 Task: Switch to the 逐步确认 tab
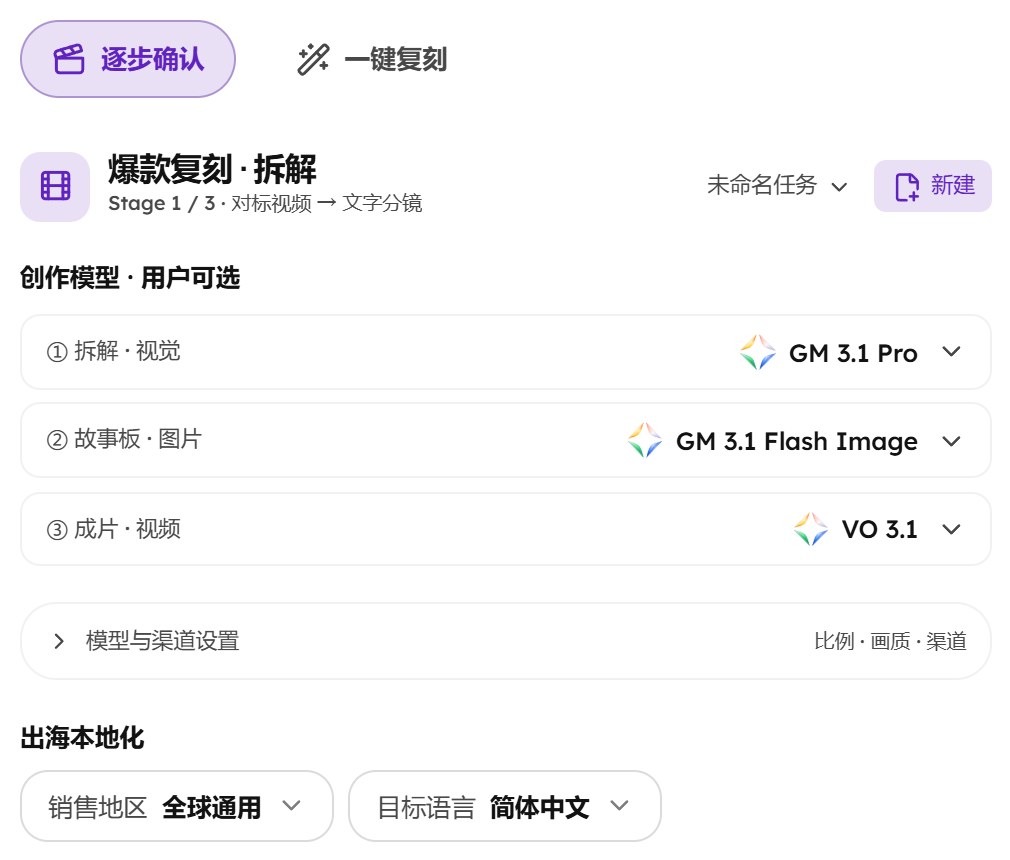128,59
